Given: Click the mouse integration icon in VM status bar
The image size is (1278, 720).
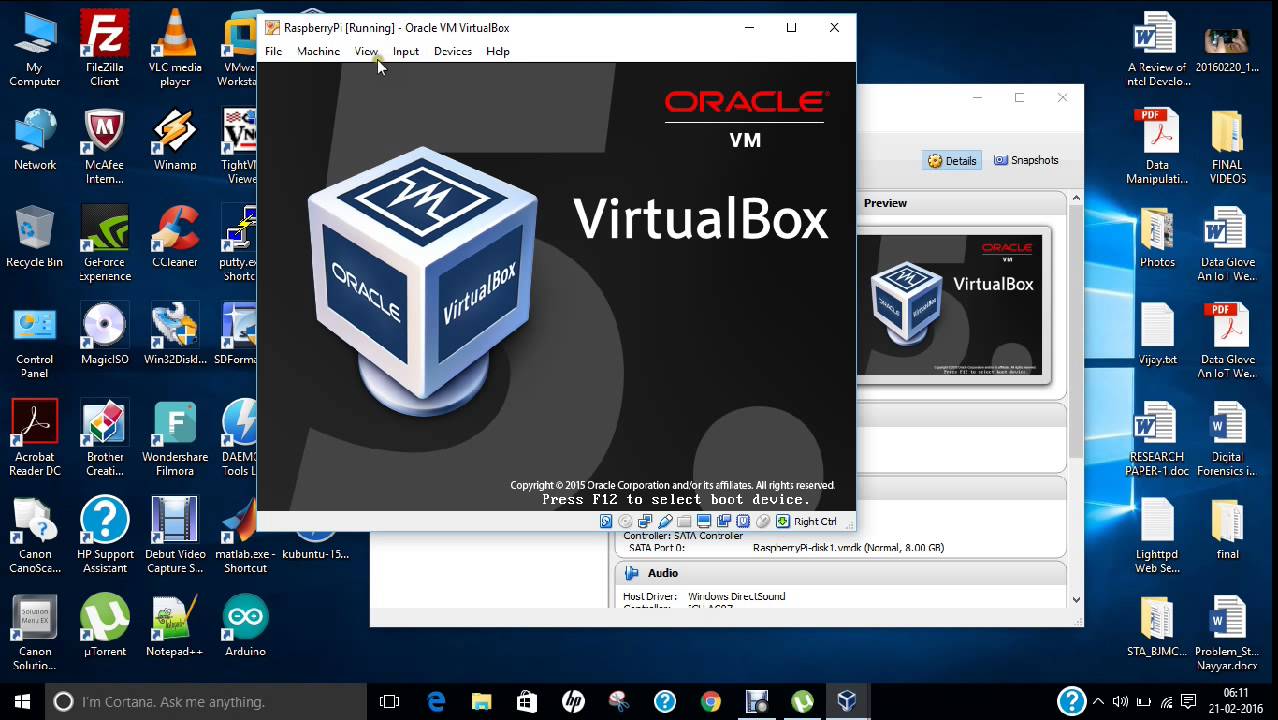Looking at the screenshot, I should (x=763, y=521).
